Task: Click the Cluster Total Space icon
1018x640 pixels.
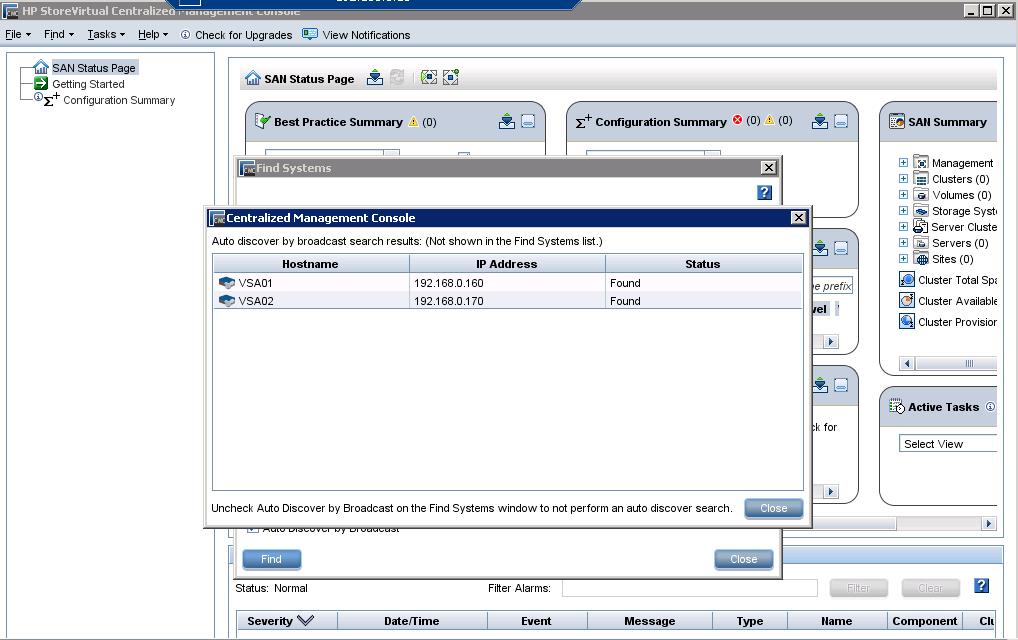Action: tap(907, 280)
